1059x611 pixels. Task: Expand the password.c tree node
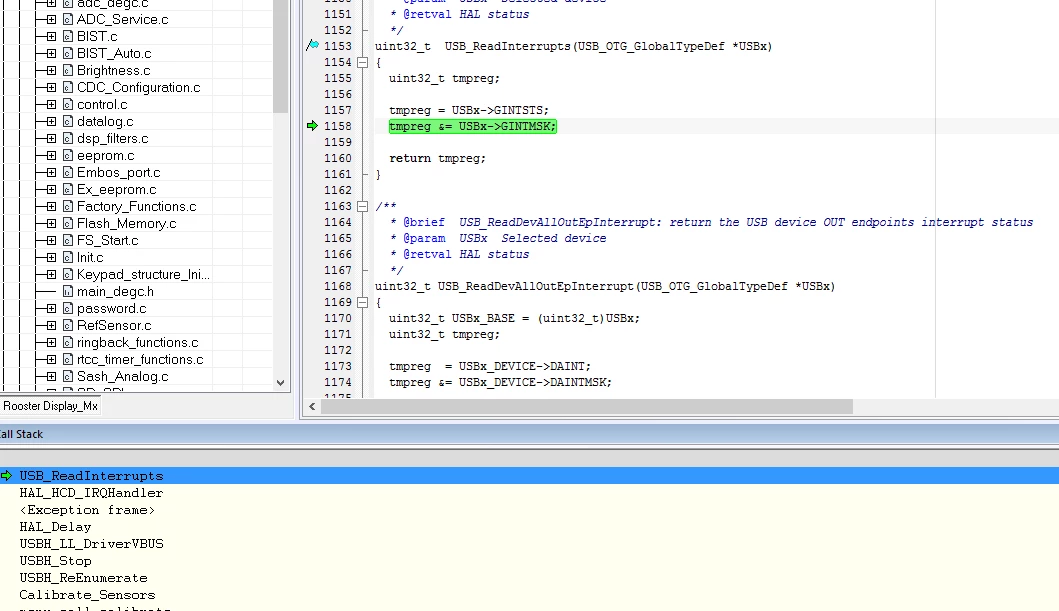[51, 309]
